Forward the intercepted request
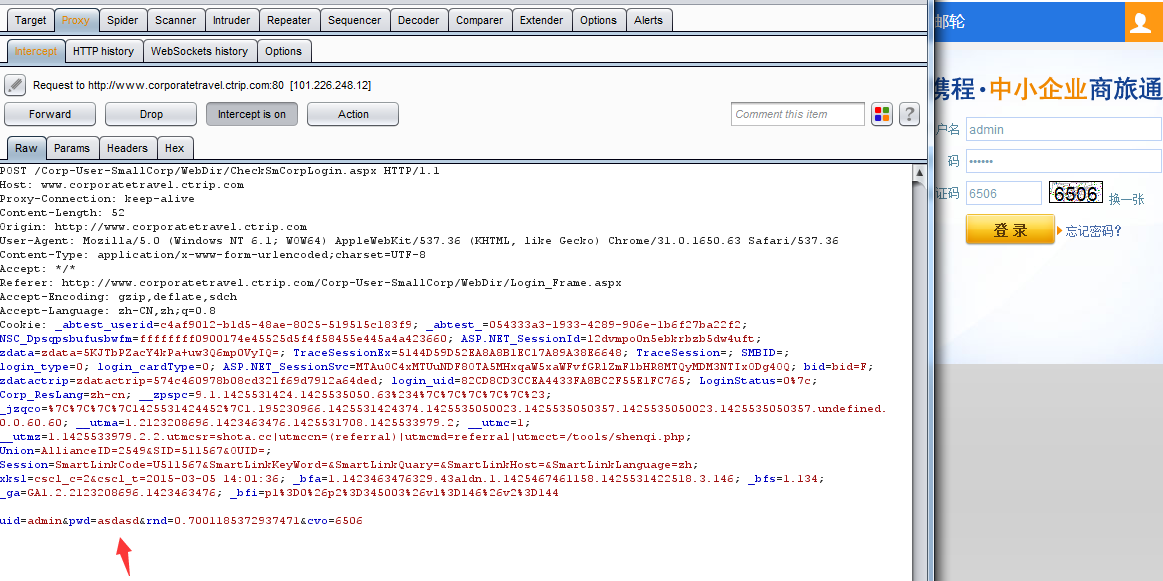The width and height of the screenshot is (1163, 581). [50, 114]
